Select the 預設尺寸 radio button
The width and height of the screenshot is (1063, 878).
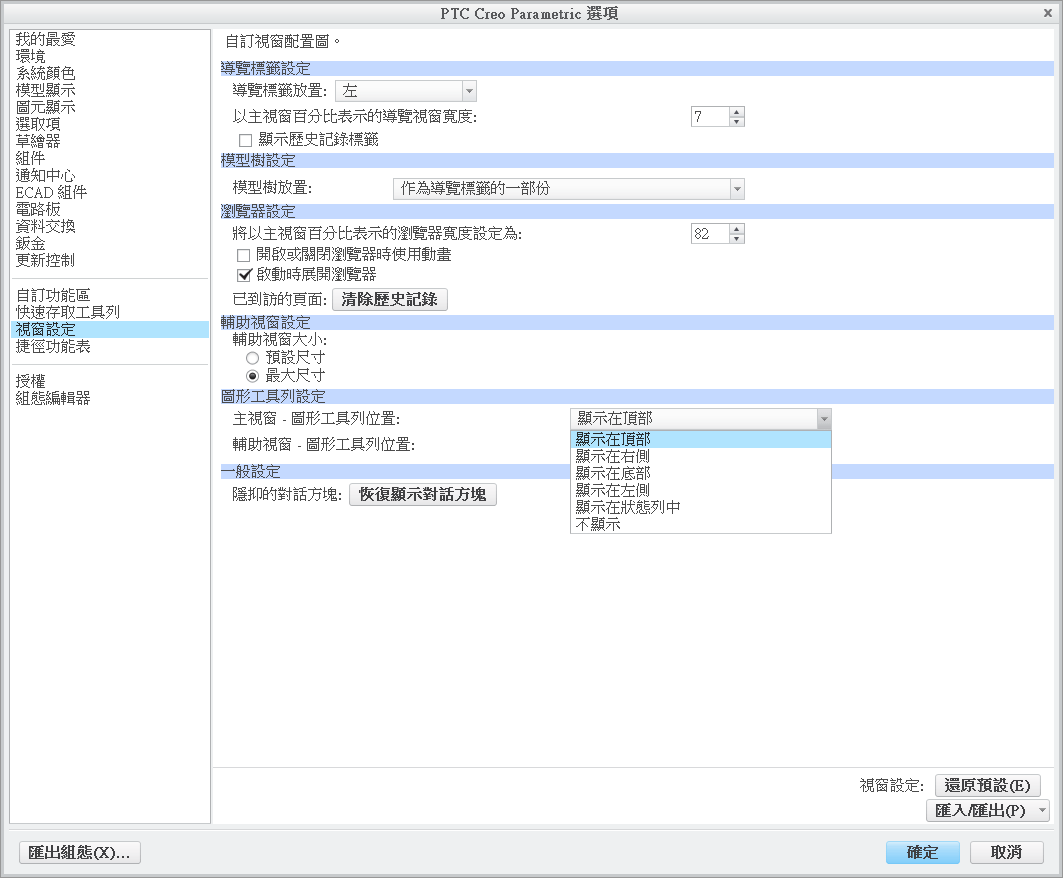[x=252, y=357]
